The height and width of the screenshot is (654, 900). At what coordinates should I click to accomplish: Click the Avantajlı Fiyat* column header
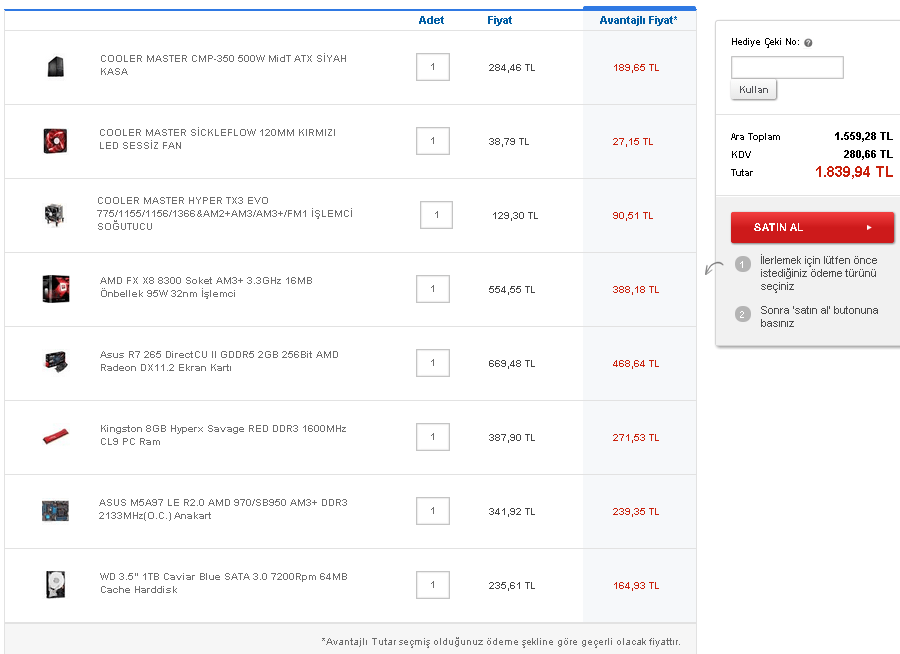[x=638, y=20]
